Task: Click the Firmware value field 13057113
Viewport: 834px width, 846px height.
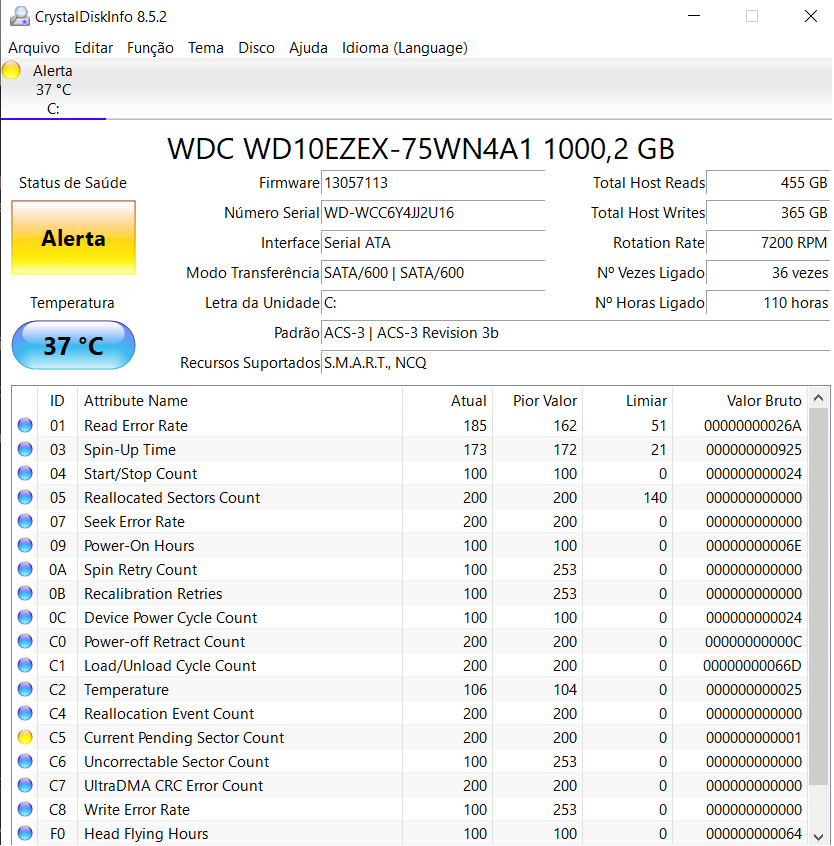Action: pyautogui.click(x=433, y=183)
